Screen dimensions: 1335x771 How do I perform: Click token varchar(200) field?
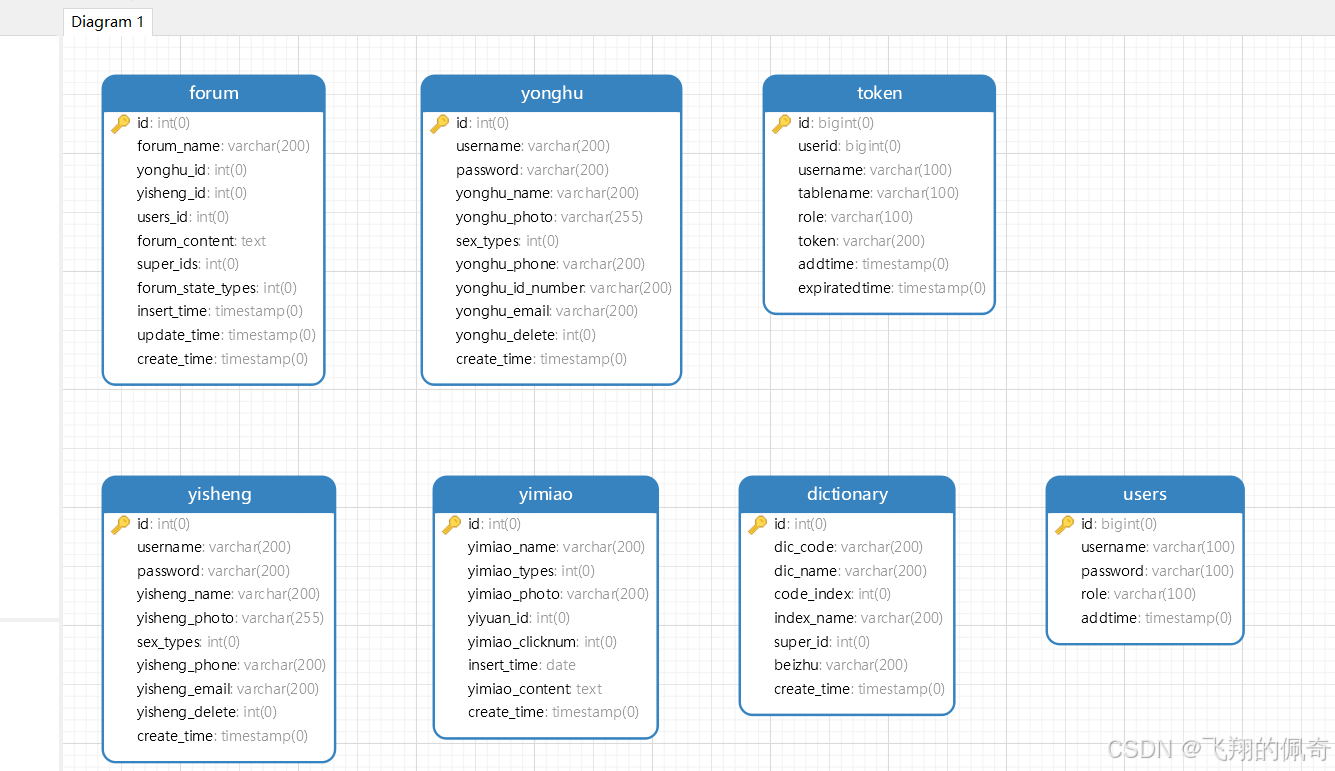[861, 241]
